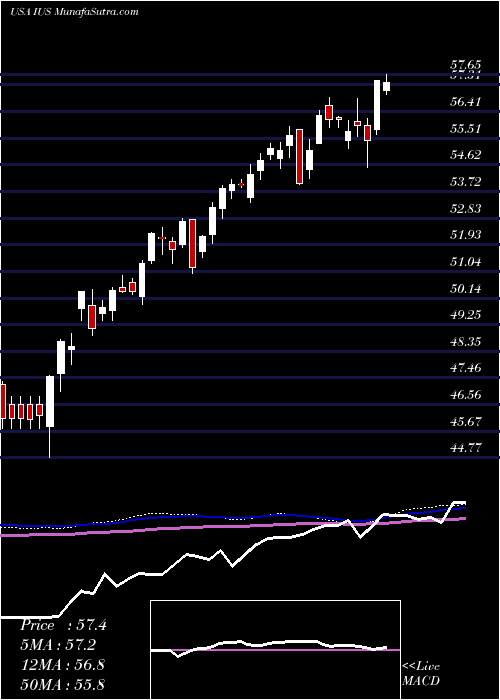This screenshot has width=500, height=700.
Task: Click the 12MA : 56.8 readout
Action: pos(62,665)
